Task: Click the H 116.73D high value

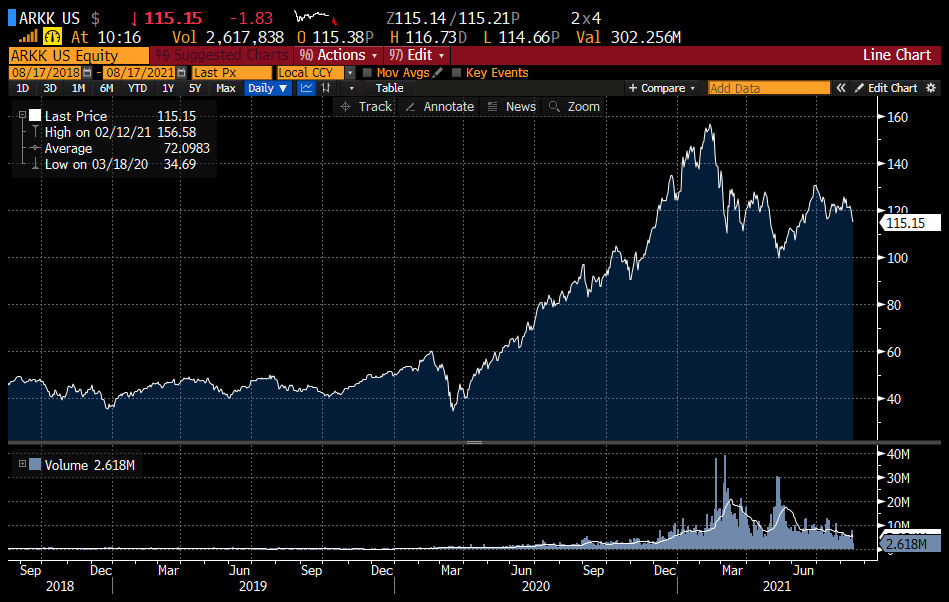Action: coord(428,38)
